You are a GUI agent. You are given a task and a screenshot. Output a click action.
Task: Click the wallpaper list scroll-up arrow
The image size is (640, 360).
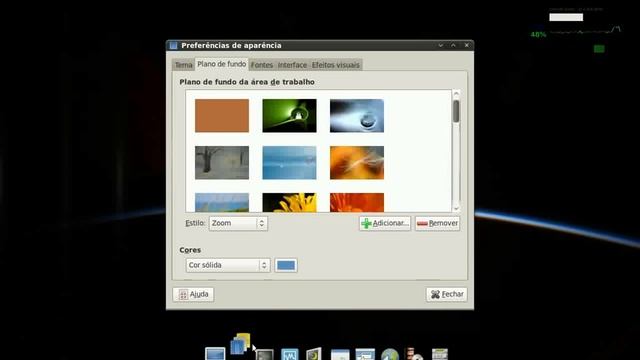click(x=456, y=93)
